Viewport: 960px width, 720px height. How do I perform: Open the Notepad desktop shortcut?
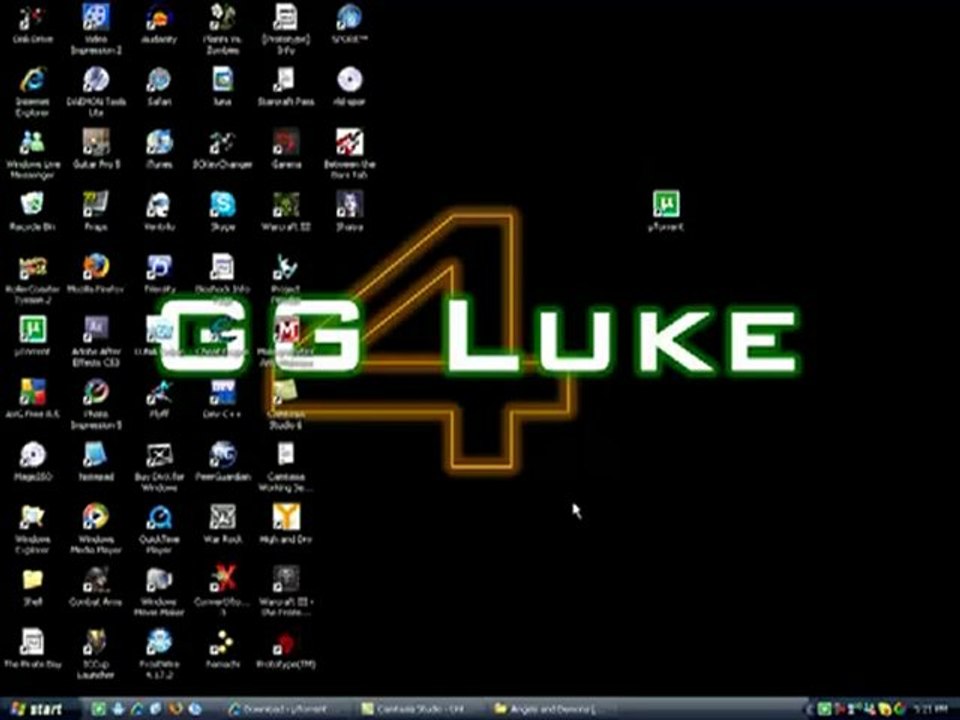click(96, 462)
